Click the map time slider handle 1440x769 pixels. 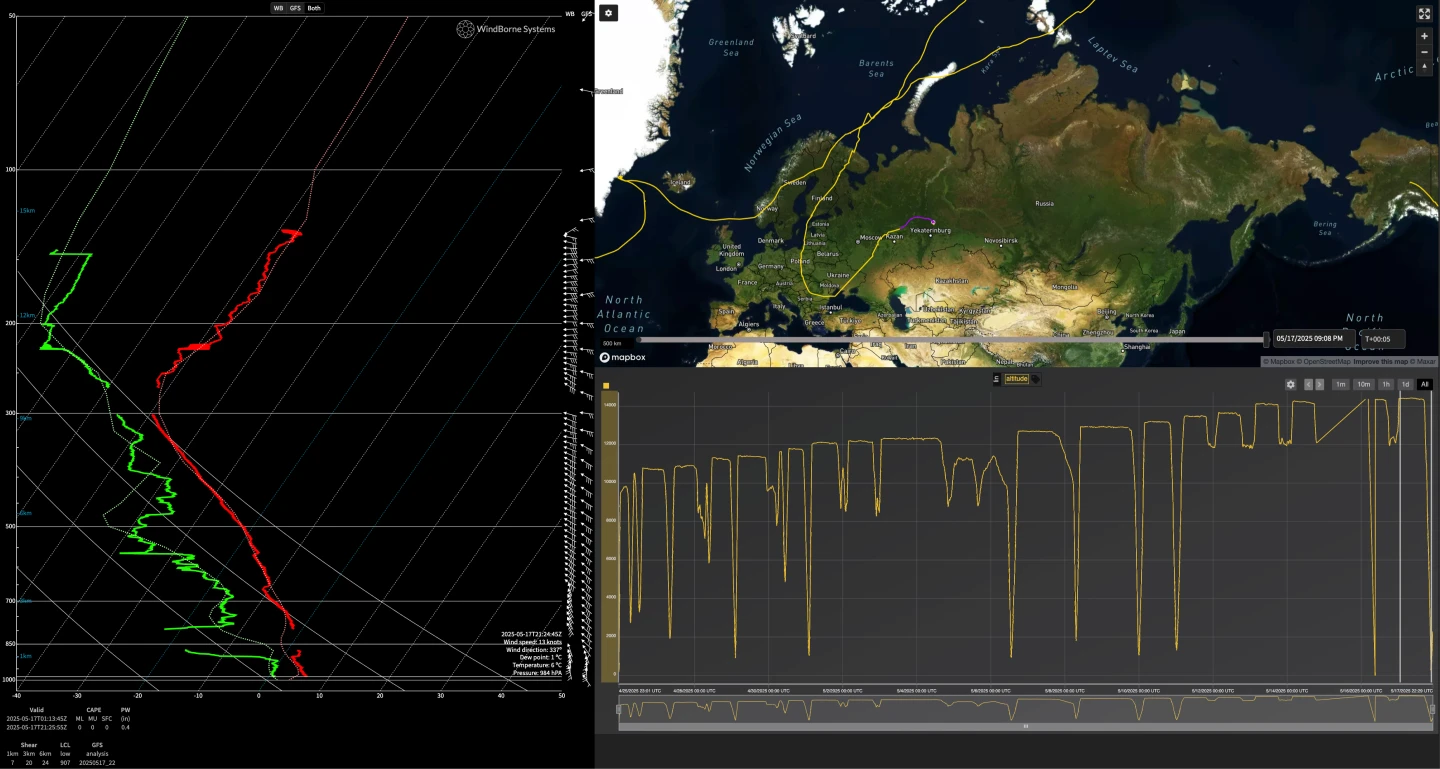(1266, 340)
